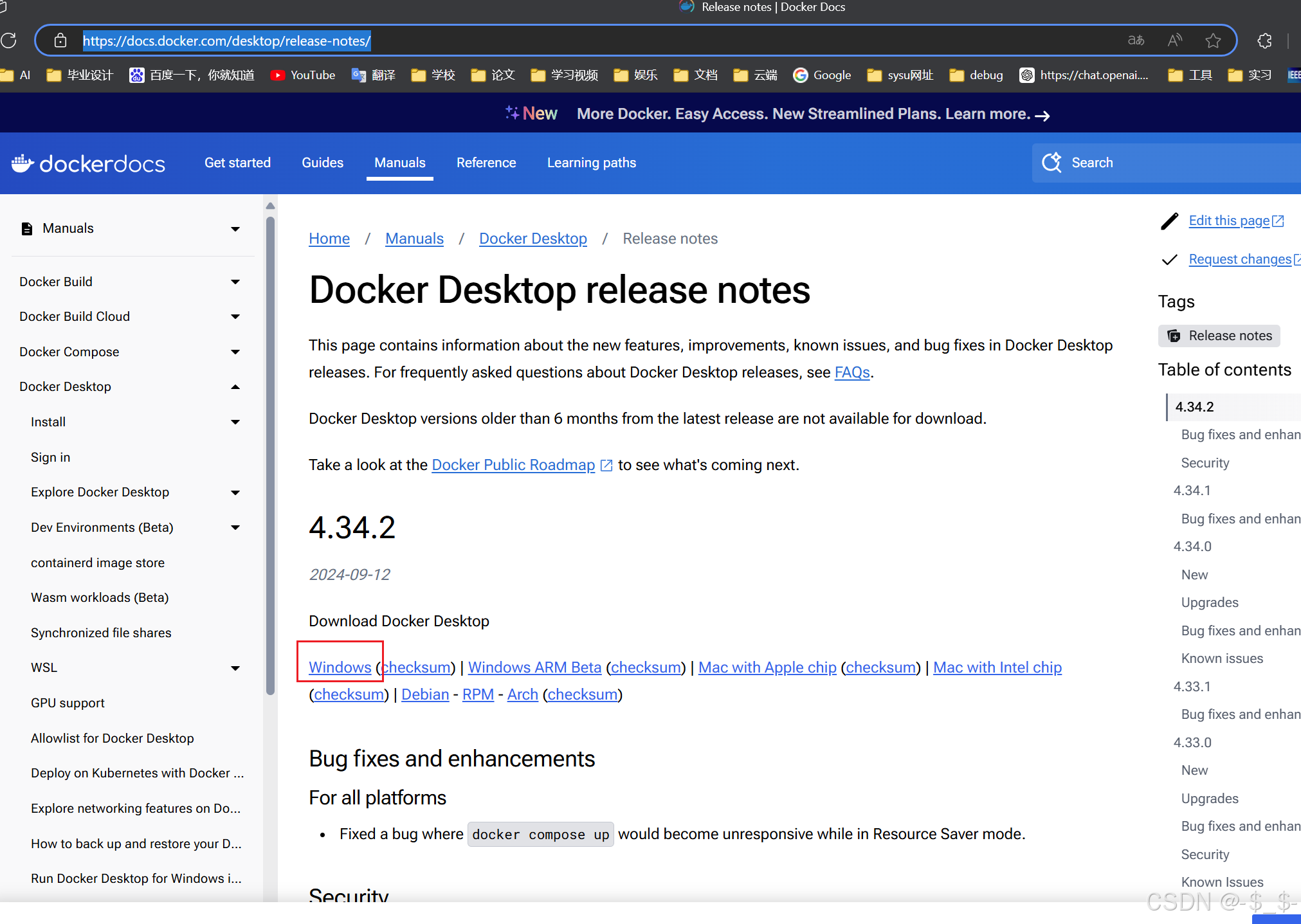
Task: Jump to 4.34.1 in table of contents
Action: coord(1192,491)
